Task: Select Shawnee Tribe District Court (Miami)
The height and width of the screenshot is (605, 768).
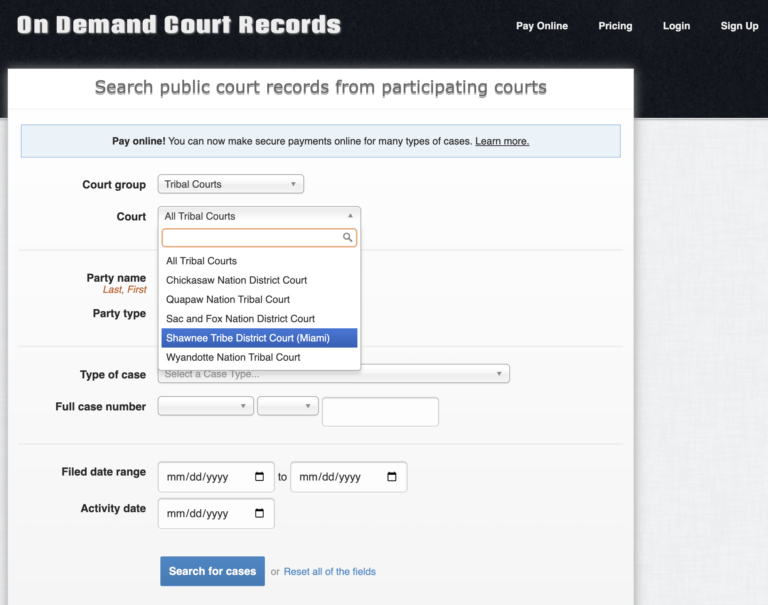Action: (x=259, y=338)
